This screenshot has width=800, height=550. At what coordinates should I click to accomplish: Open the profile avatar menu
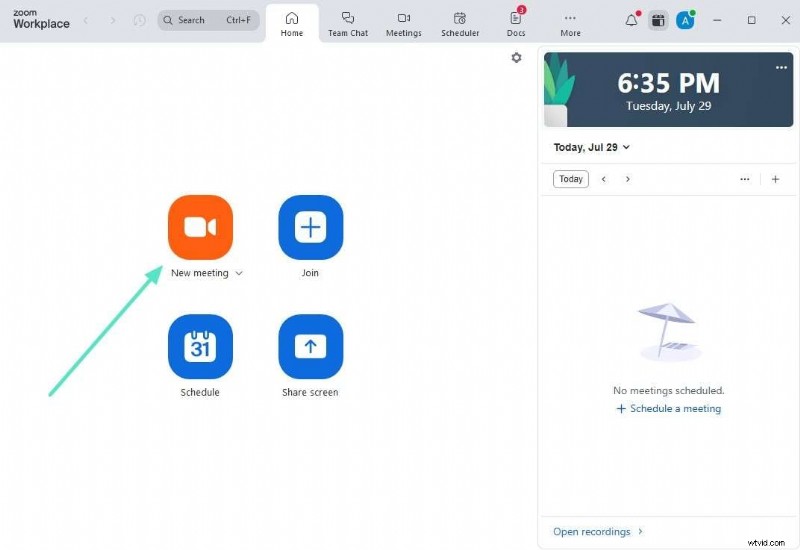point(685,20)
